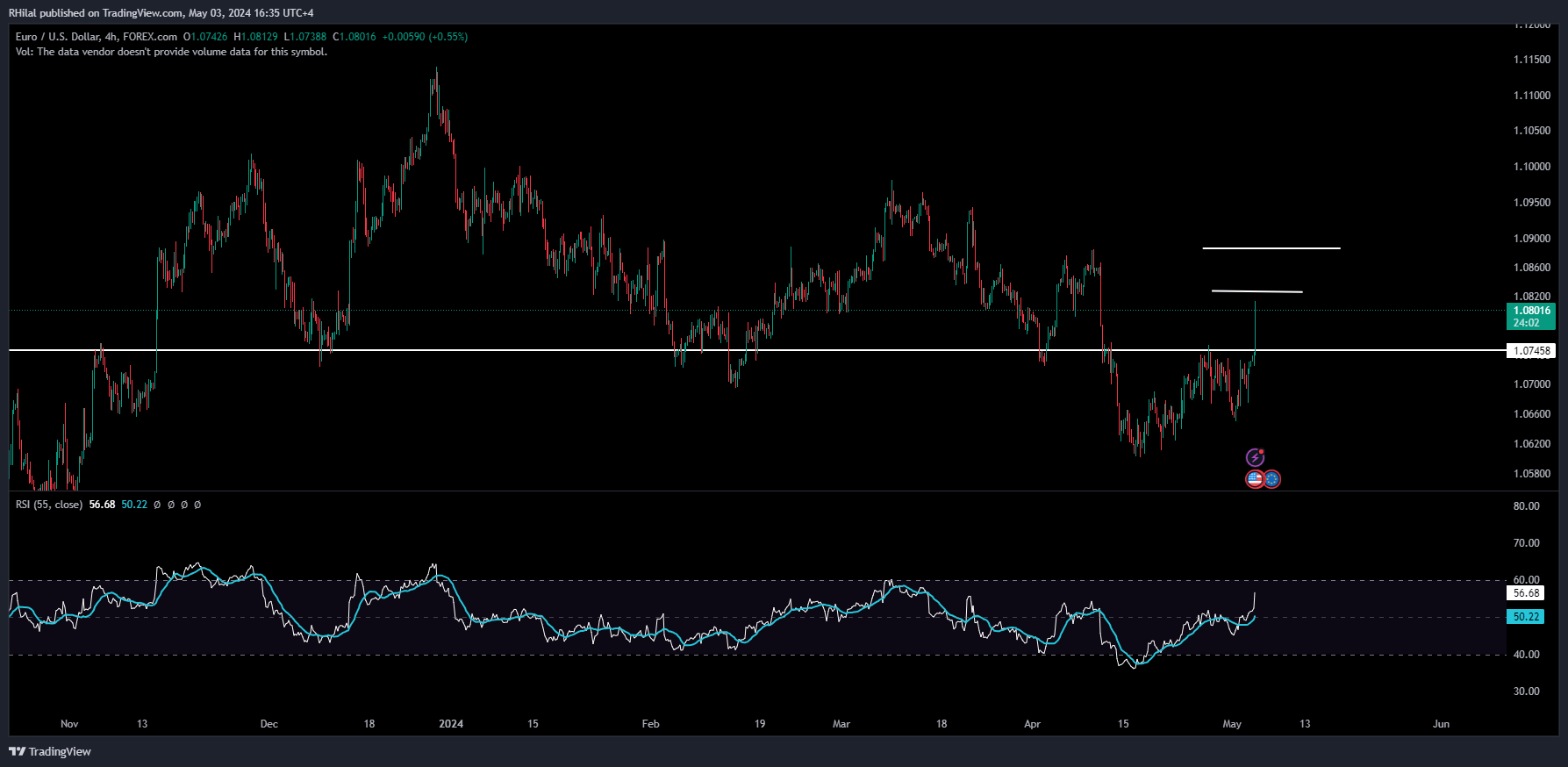Click the close value C1.08016
Image resolution: width=1568 pixels, height=767 pixels.
[354, 37]
